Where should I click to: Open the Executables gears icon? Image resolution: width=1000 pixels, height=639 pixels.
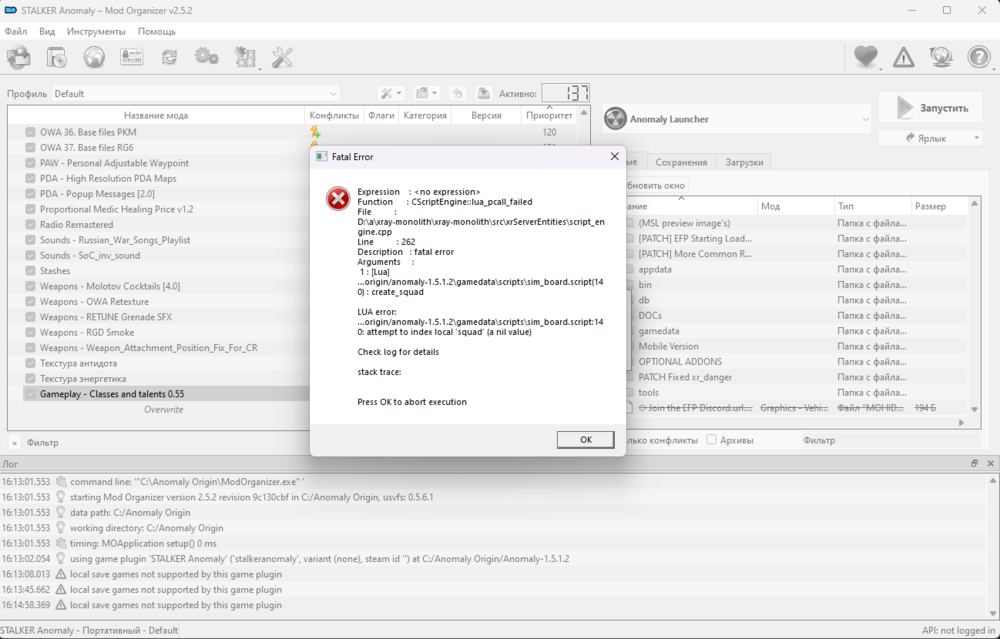point(207,58)
